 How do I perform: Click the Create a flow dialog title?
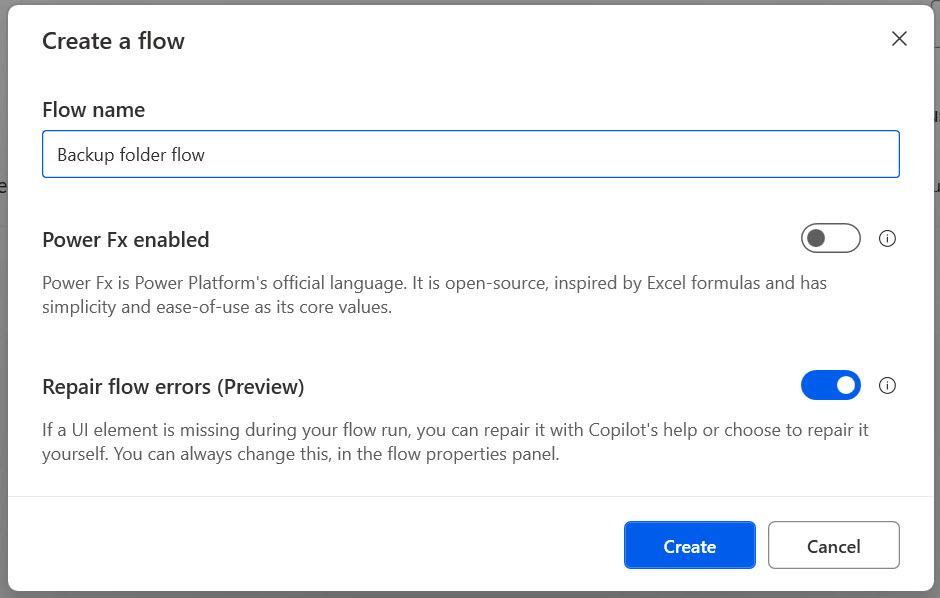[113, 41]
